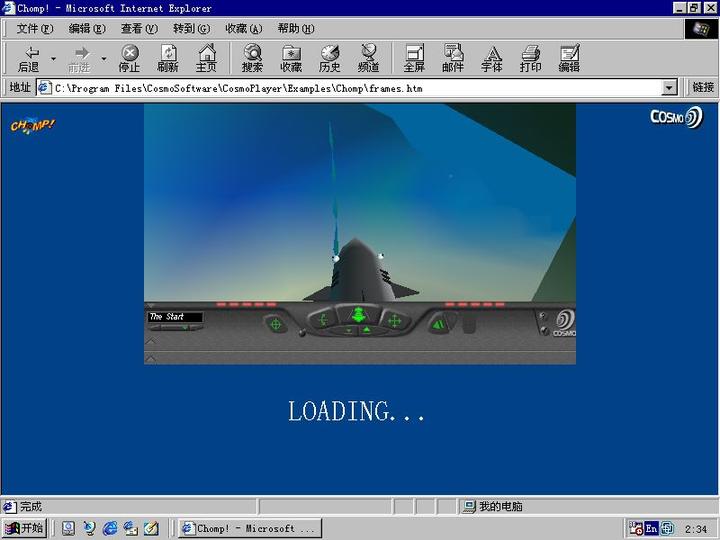Screen dimensions: 720x540
Task: Click inside the address bar URL field
Action: tap(350, 88)
